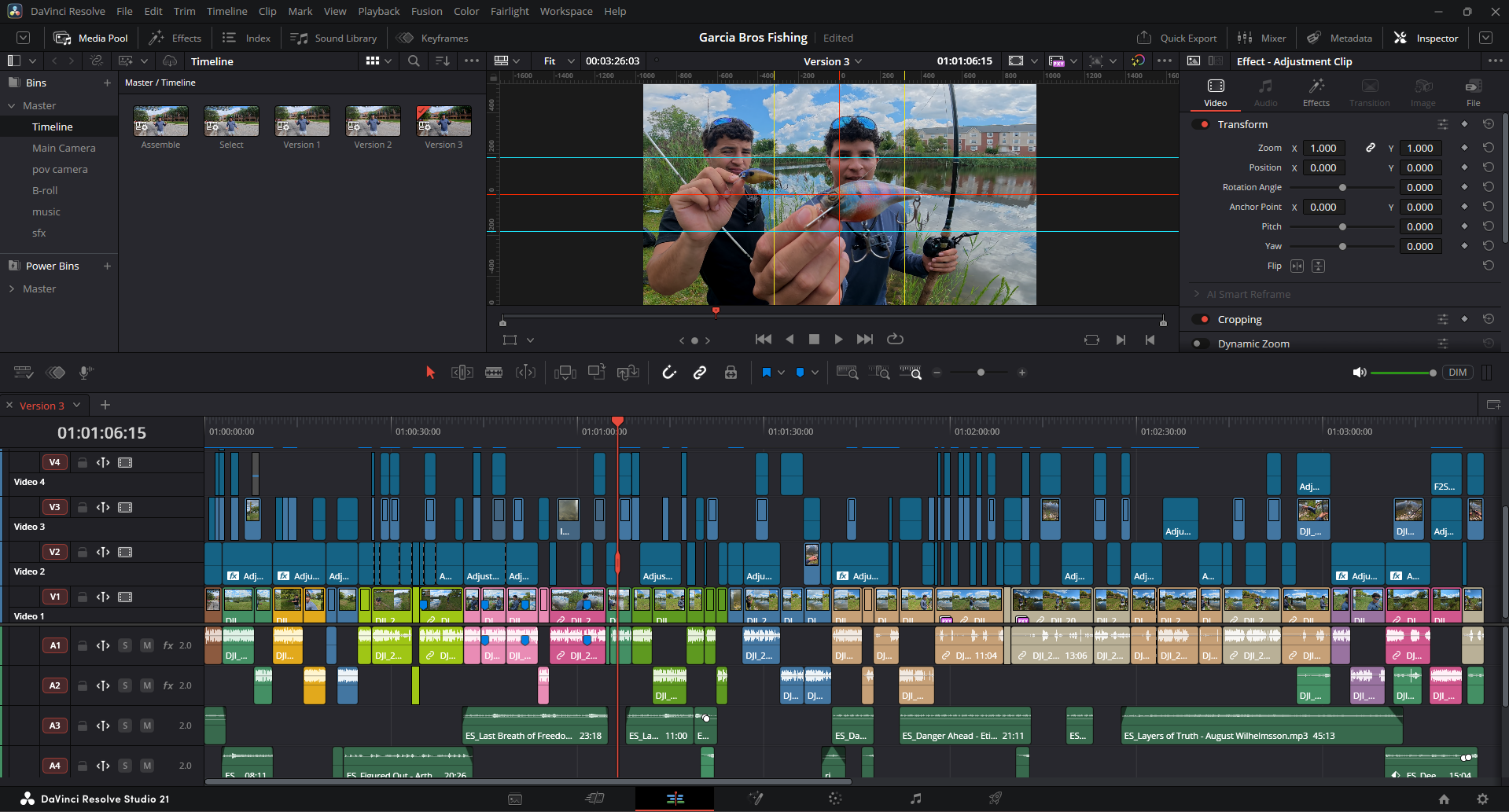Toggle viewer Loop playback
1509x812 pixels.
click(895, 339)
